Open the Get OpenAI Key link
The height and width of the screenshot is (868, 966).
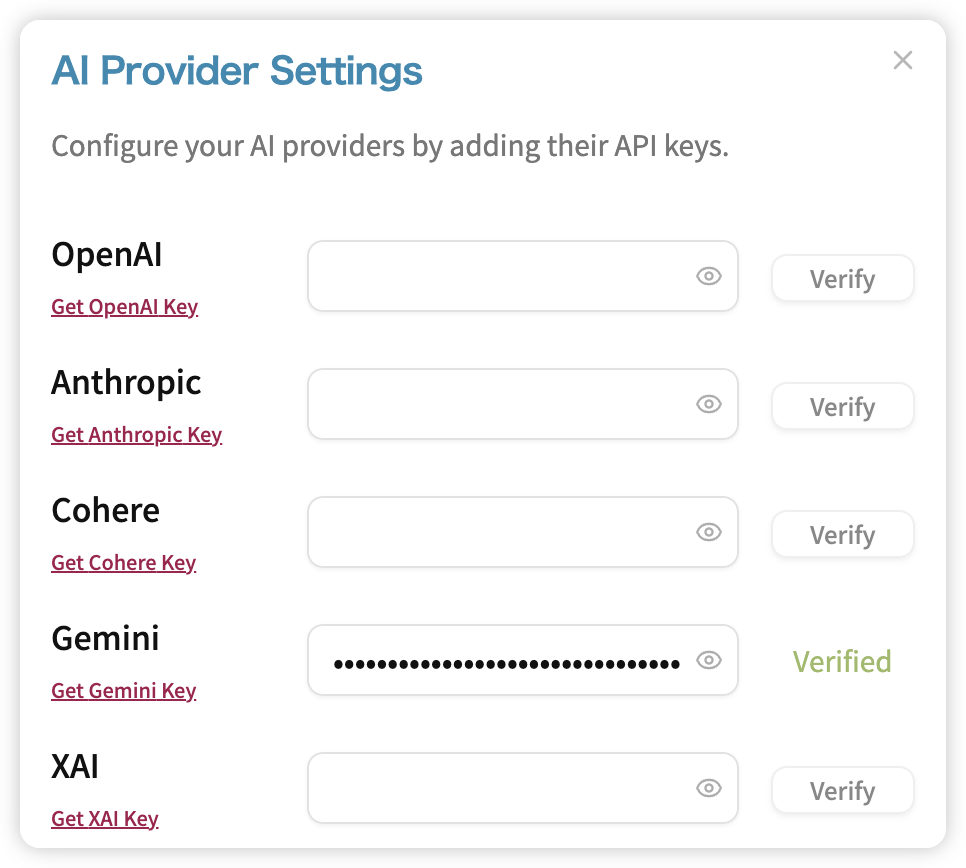[x=124, y=307]
